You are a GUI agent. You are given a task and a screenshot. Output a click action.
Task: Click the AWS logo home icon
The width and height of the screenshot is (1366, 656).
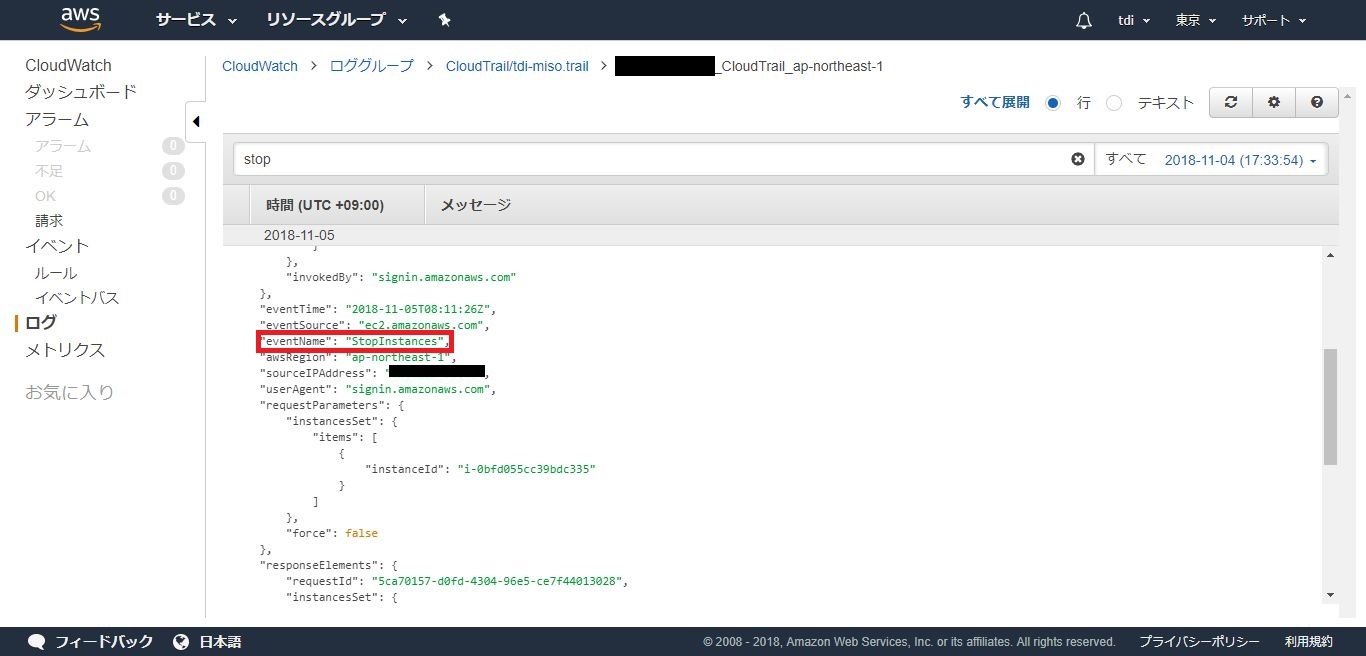pyautogui.click(x=80, y=19)
